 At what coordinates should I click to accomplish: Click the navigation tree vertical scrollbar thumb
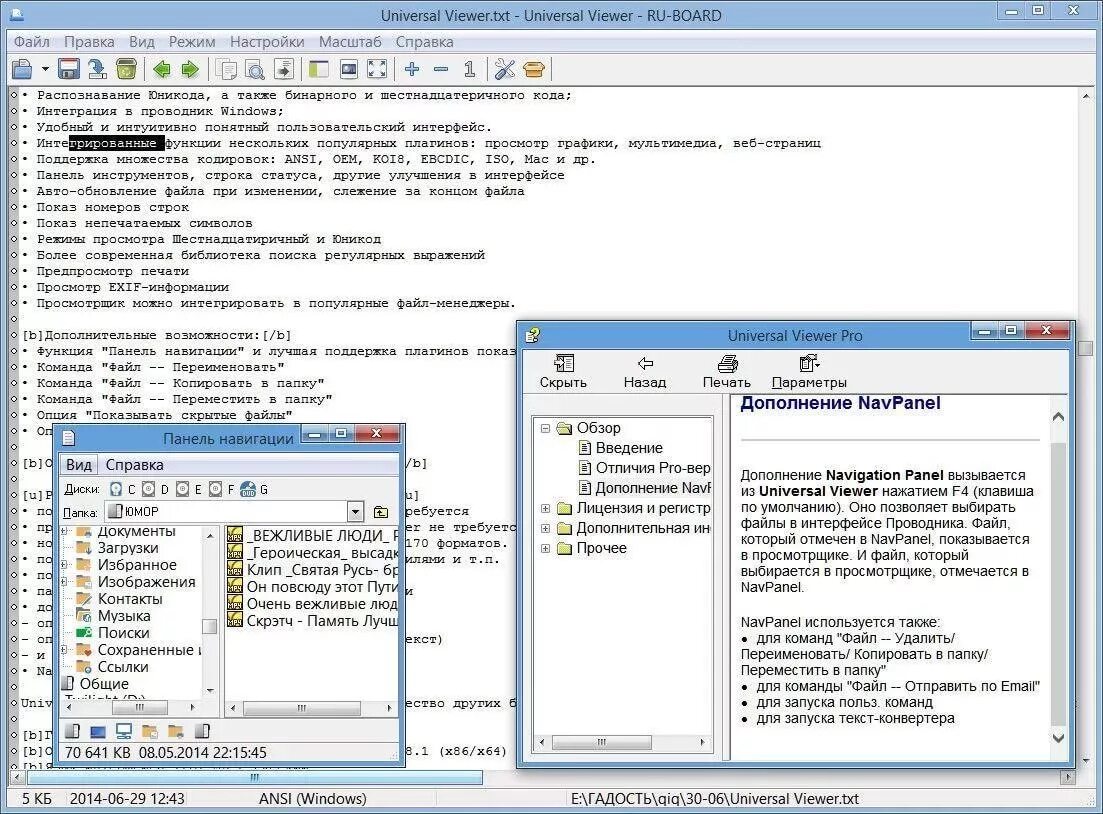[209, 626]
